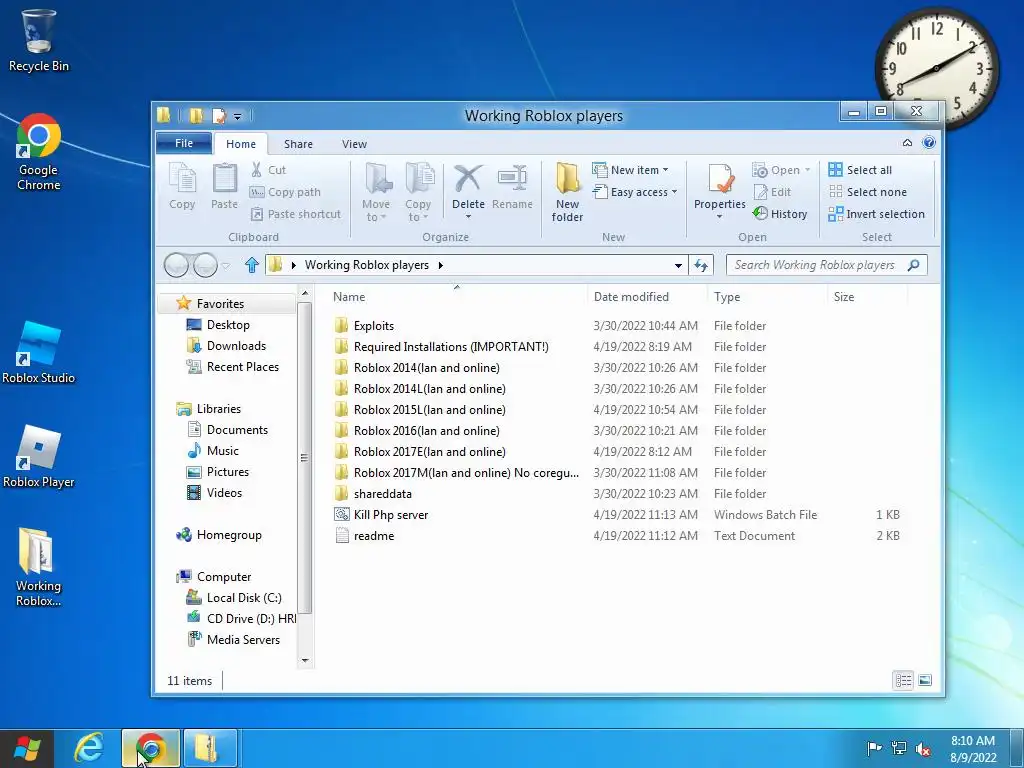This screenshot has width=1024, height=768.
Task: Click the Up one level arrow
Action: tap(251, 265)
